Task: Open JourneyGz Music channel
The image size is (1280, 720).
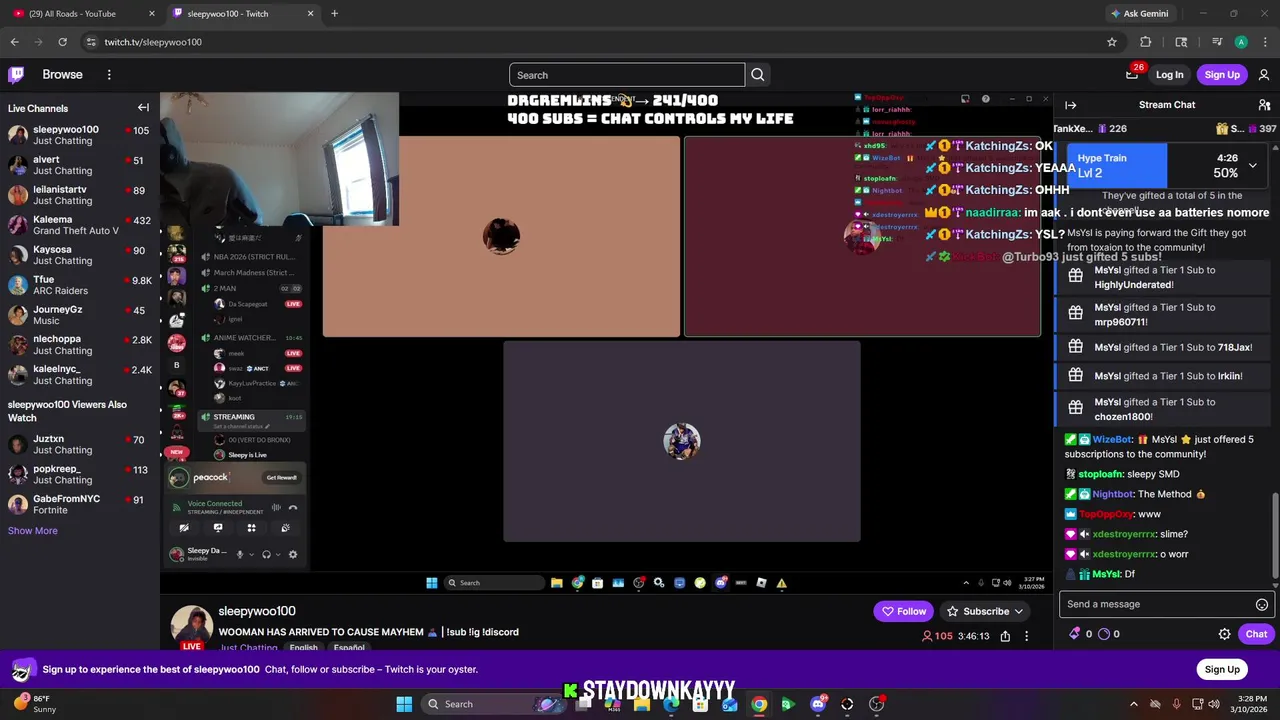Action: (80, 315)
